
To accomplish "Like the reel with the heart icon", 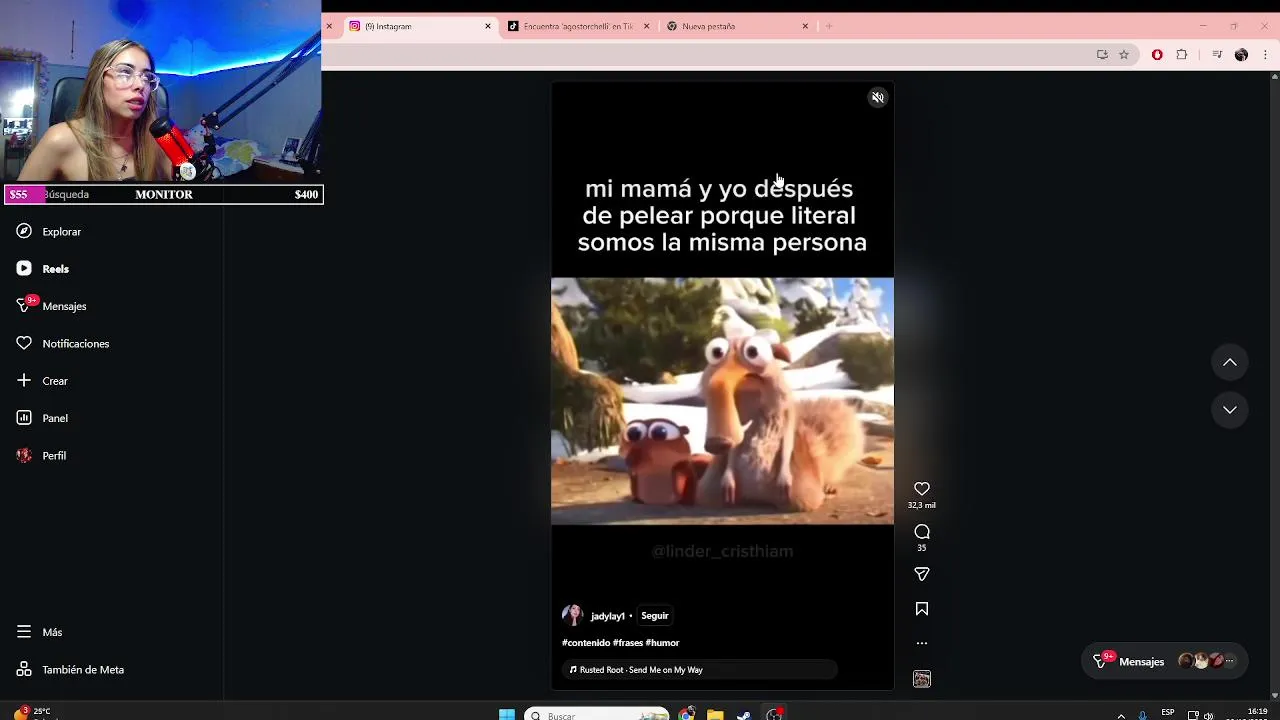I will 922,489.
